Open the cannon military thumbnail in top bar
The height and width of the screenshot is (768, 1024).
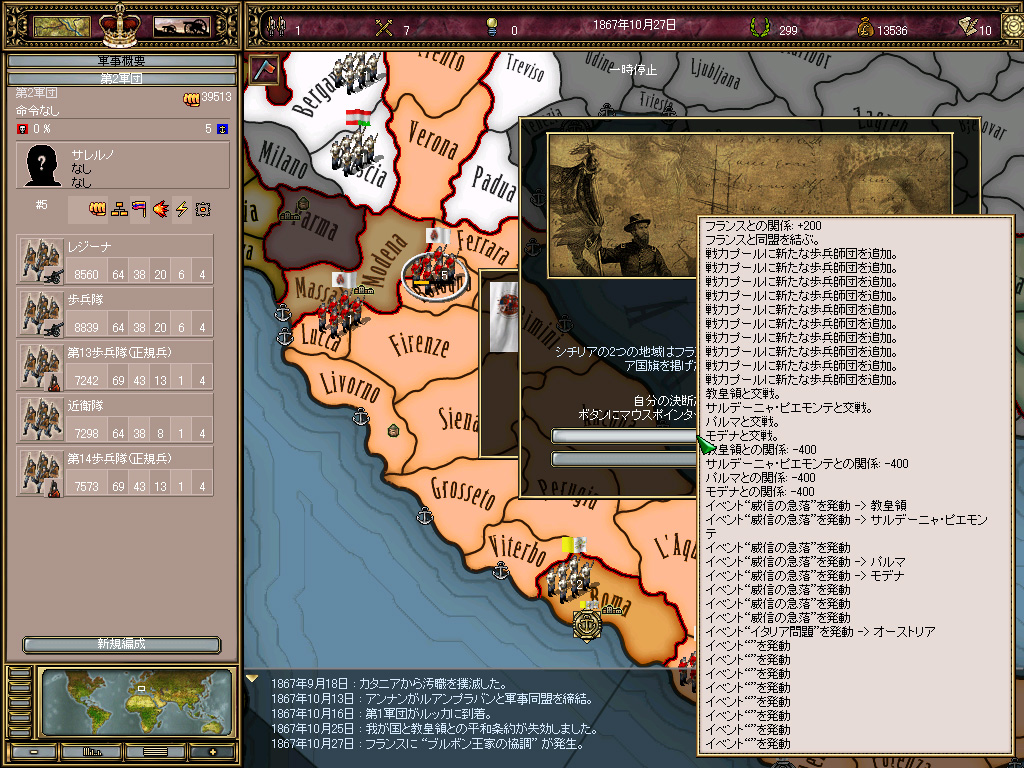182,27
